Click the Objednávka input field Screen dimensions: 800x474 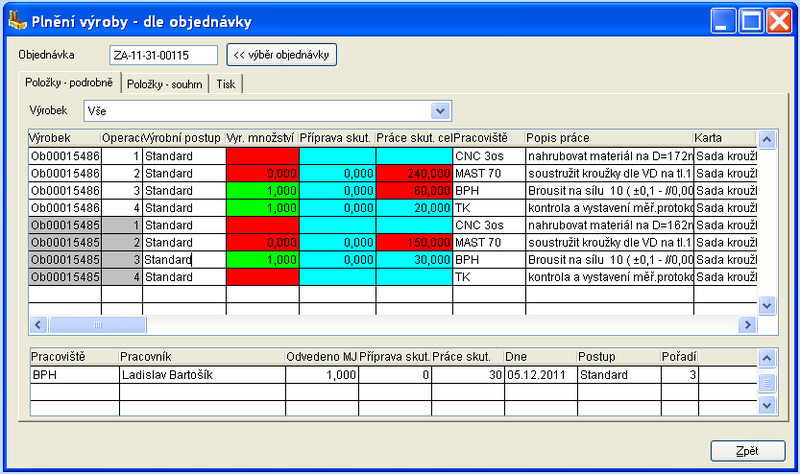pyautogui.click(x=163, y=55)
